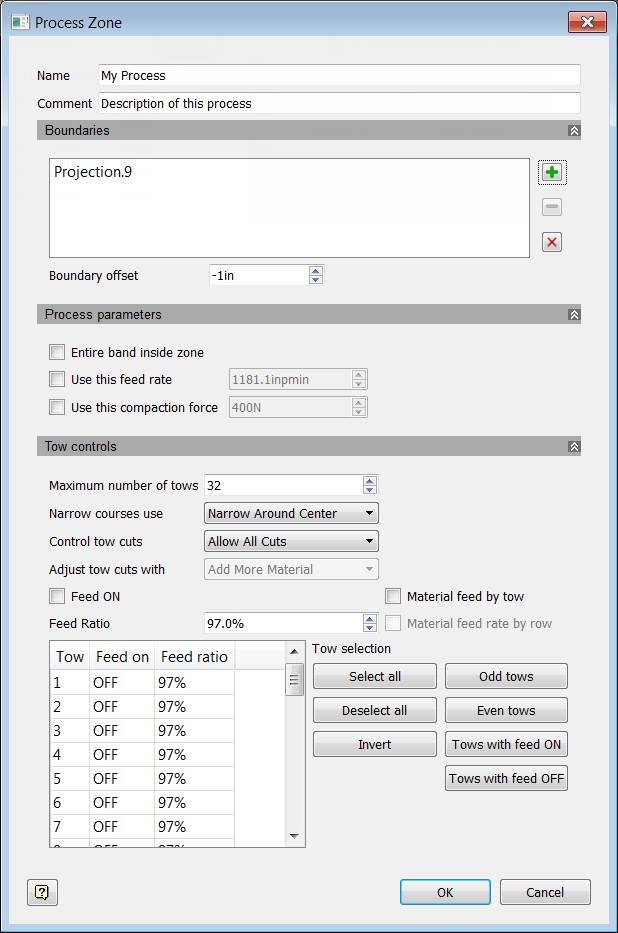The width and height of the screenshot is (618, 933).
Task: Collapse the Boundaries section header
Action: (574, 130)
